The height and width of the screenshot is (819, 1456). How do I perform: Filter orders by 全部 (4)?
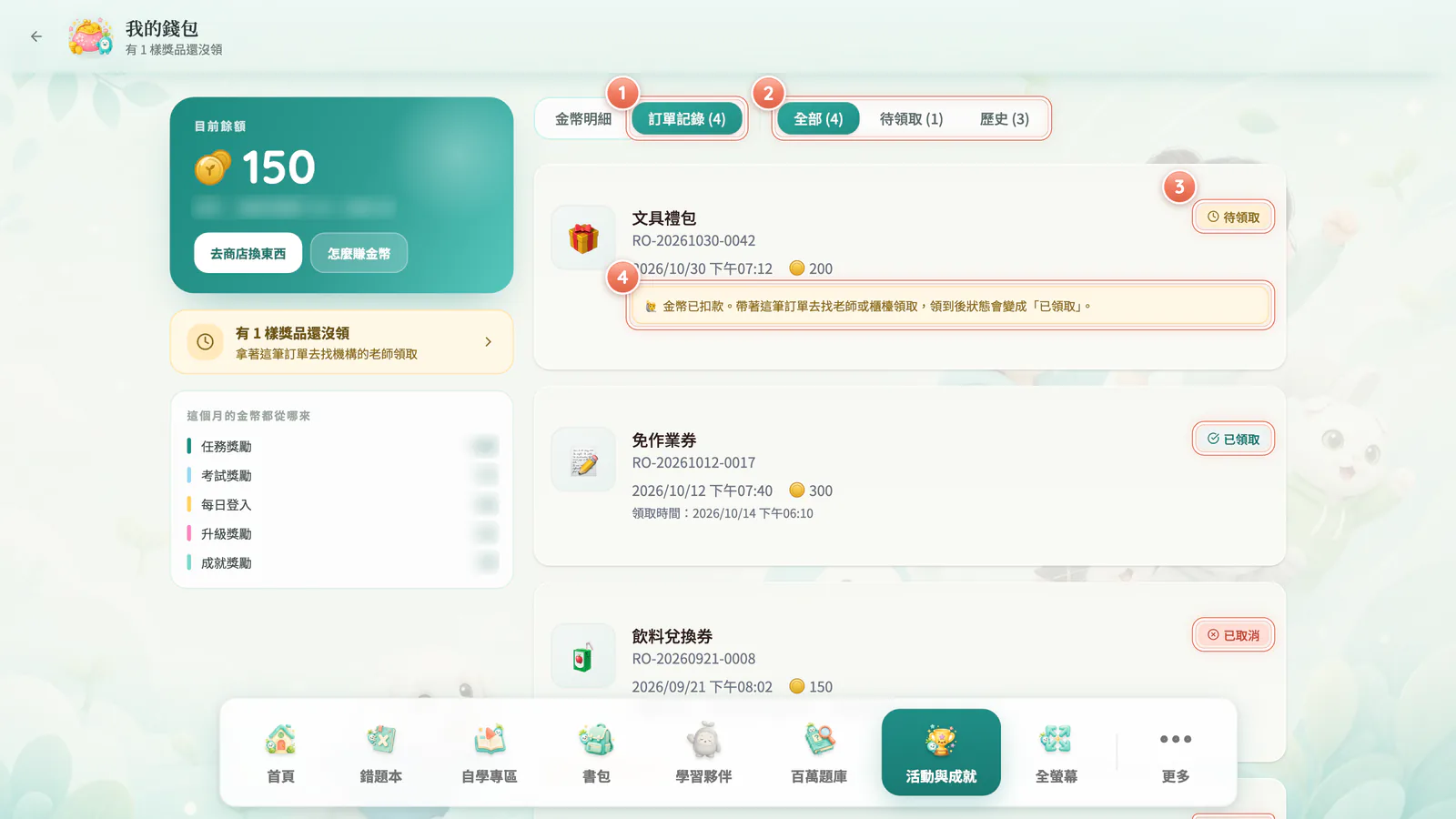(818, 119)
